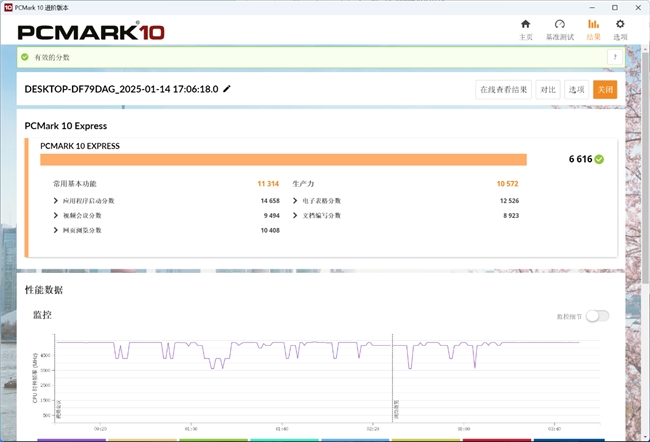This screenshot has height=442, width=650.
Task: Select the Results (结果) tab
Action: click(593, 30)
